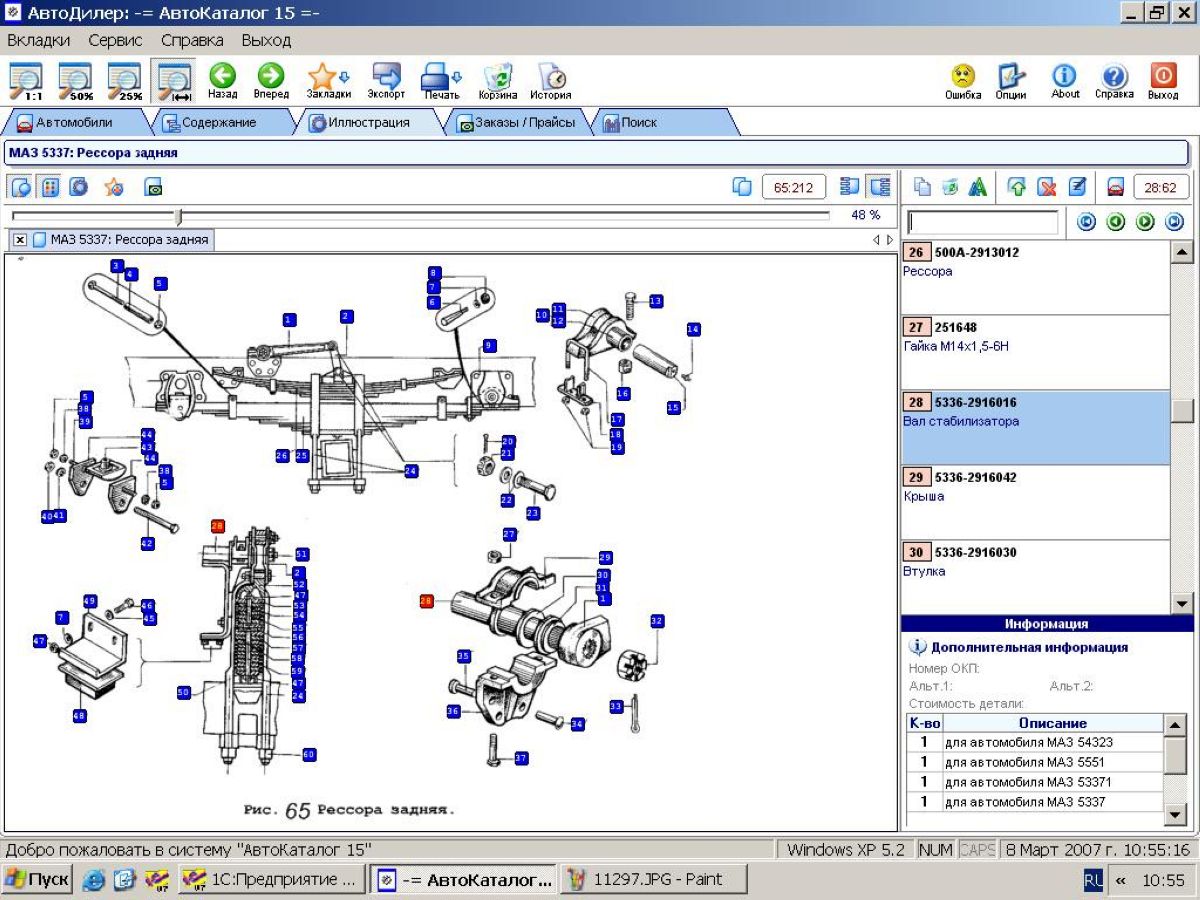
Task: Go to previous part with green arrow
Action: [x=1116, y=222]
